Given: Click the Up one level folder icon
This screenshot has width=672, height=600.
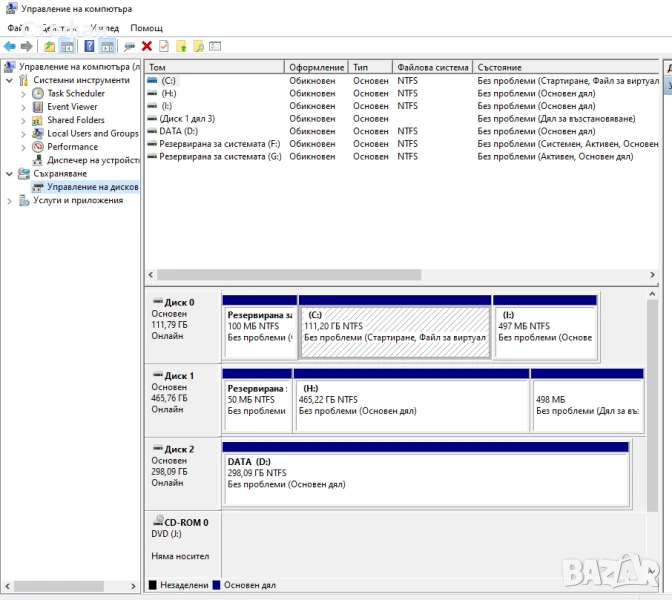Looking at the screenshot, I should [49, 46].
